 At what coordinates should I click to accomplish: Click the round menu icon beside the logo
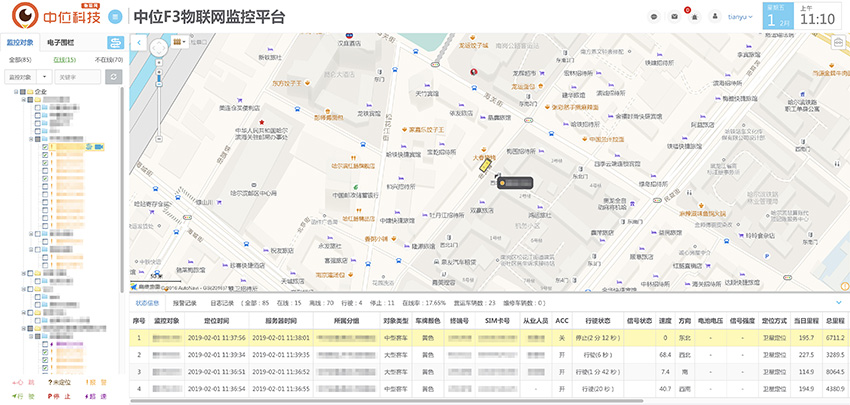[x=116, y=17]
